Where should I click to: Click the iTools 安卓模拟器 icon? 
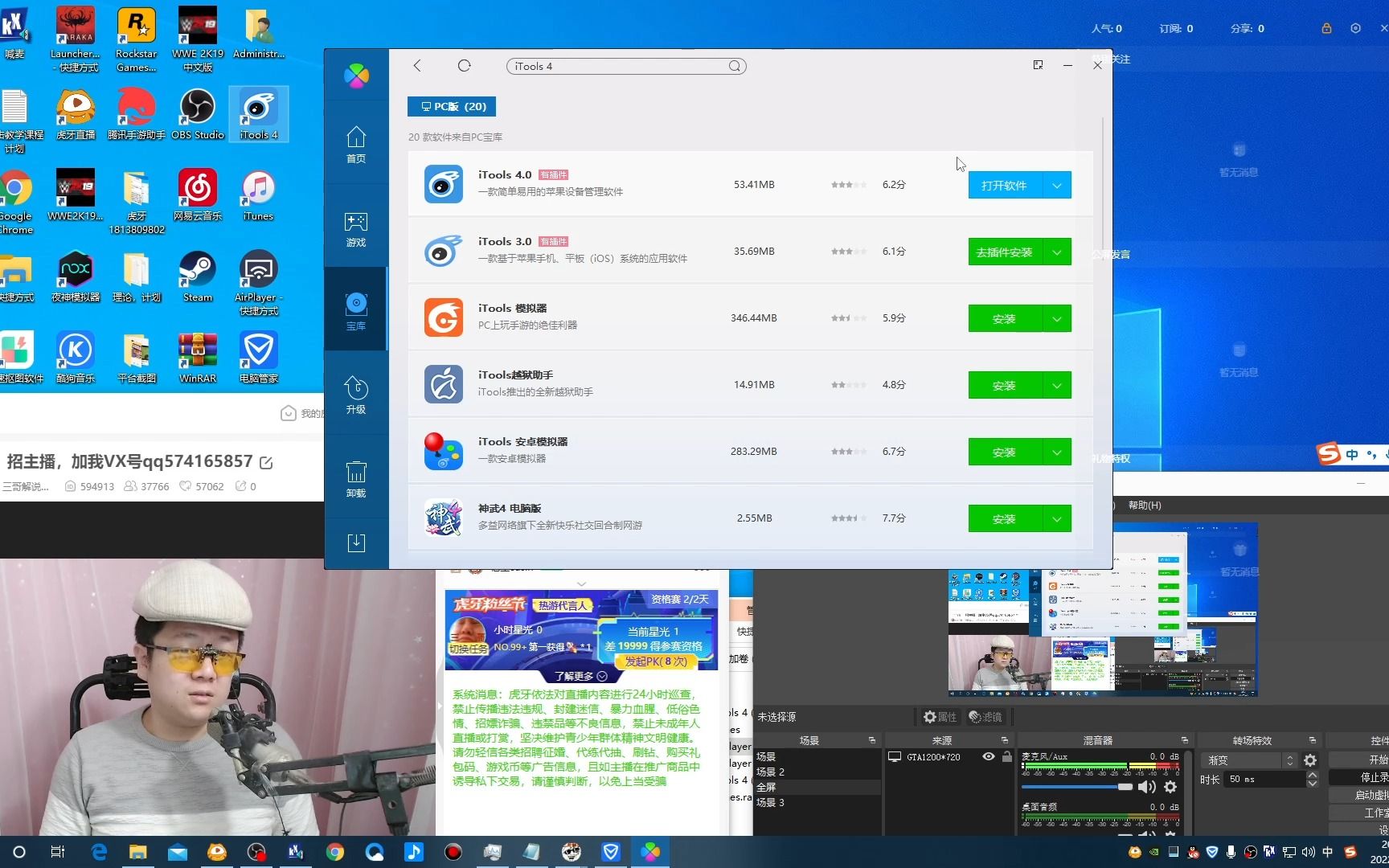[444, 451]
